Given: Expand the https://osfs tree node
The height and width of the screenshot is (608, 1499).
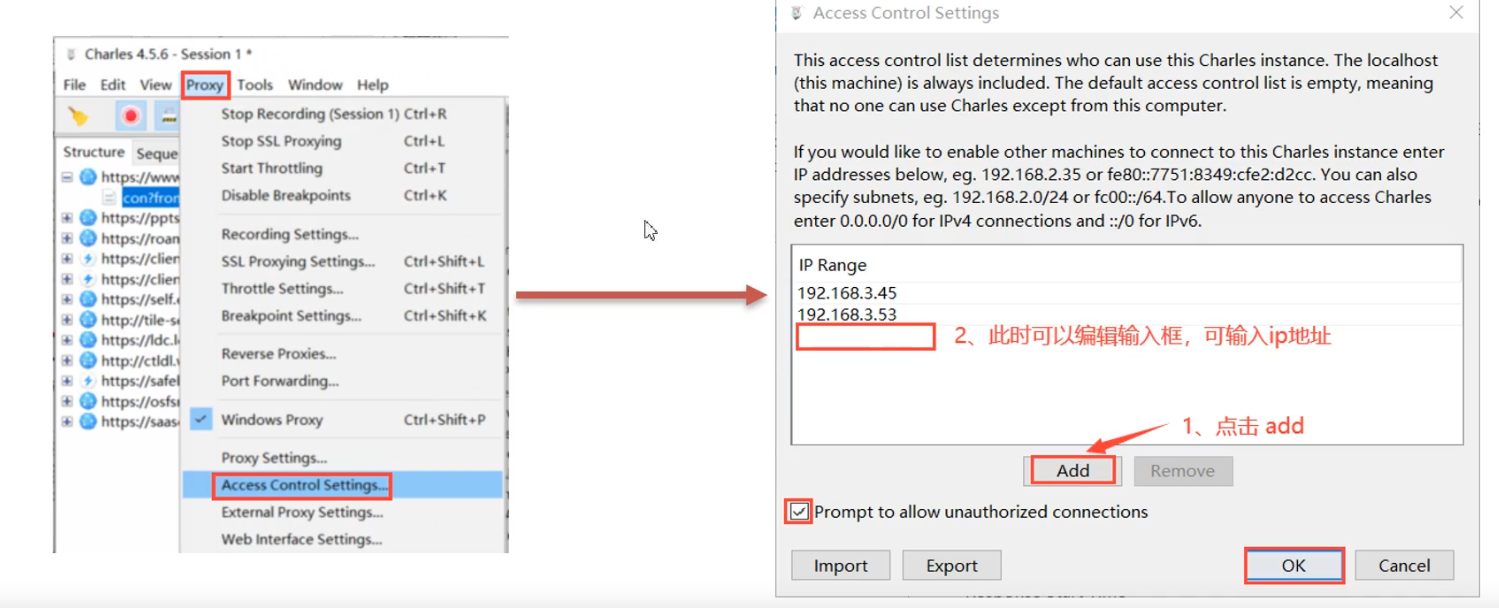Looking at the screenshot, I should pyautogui.click(x=67, y=401).
